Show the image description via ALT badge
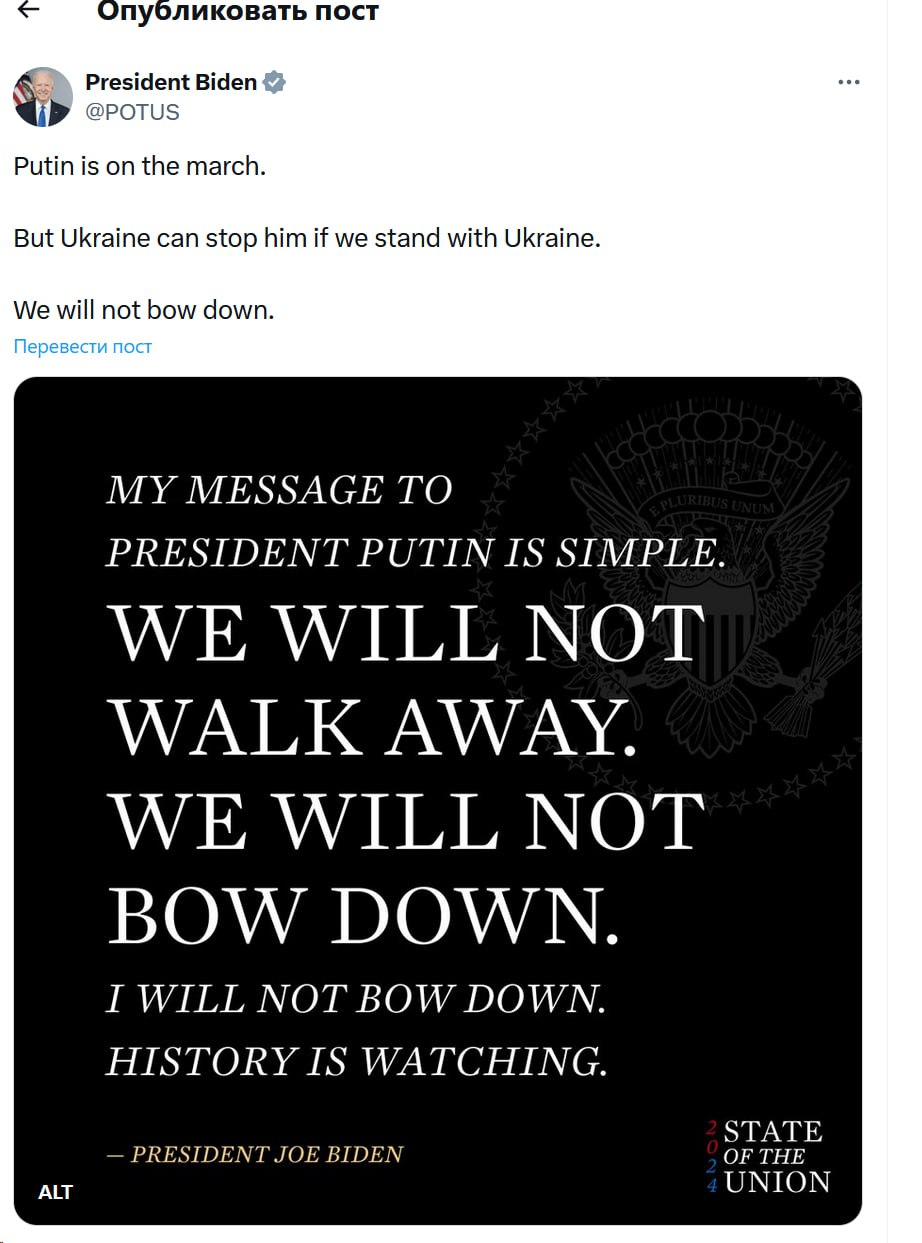 pos(55,1192)
